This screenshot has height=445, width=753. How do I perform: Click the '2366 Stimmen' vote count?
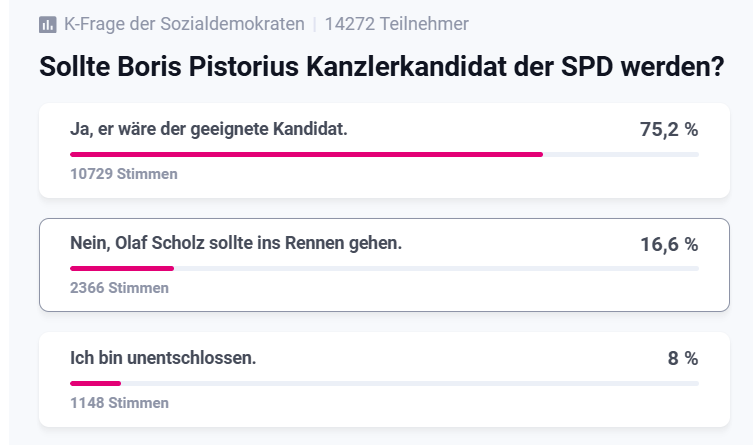tap(120, 288)
